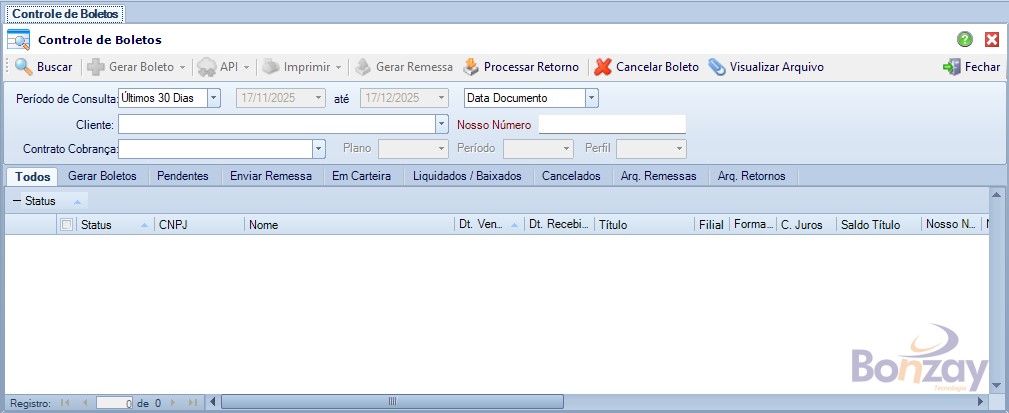Collapse the Status group panel toggle

[17, 201]
